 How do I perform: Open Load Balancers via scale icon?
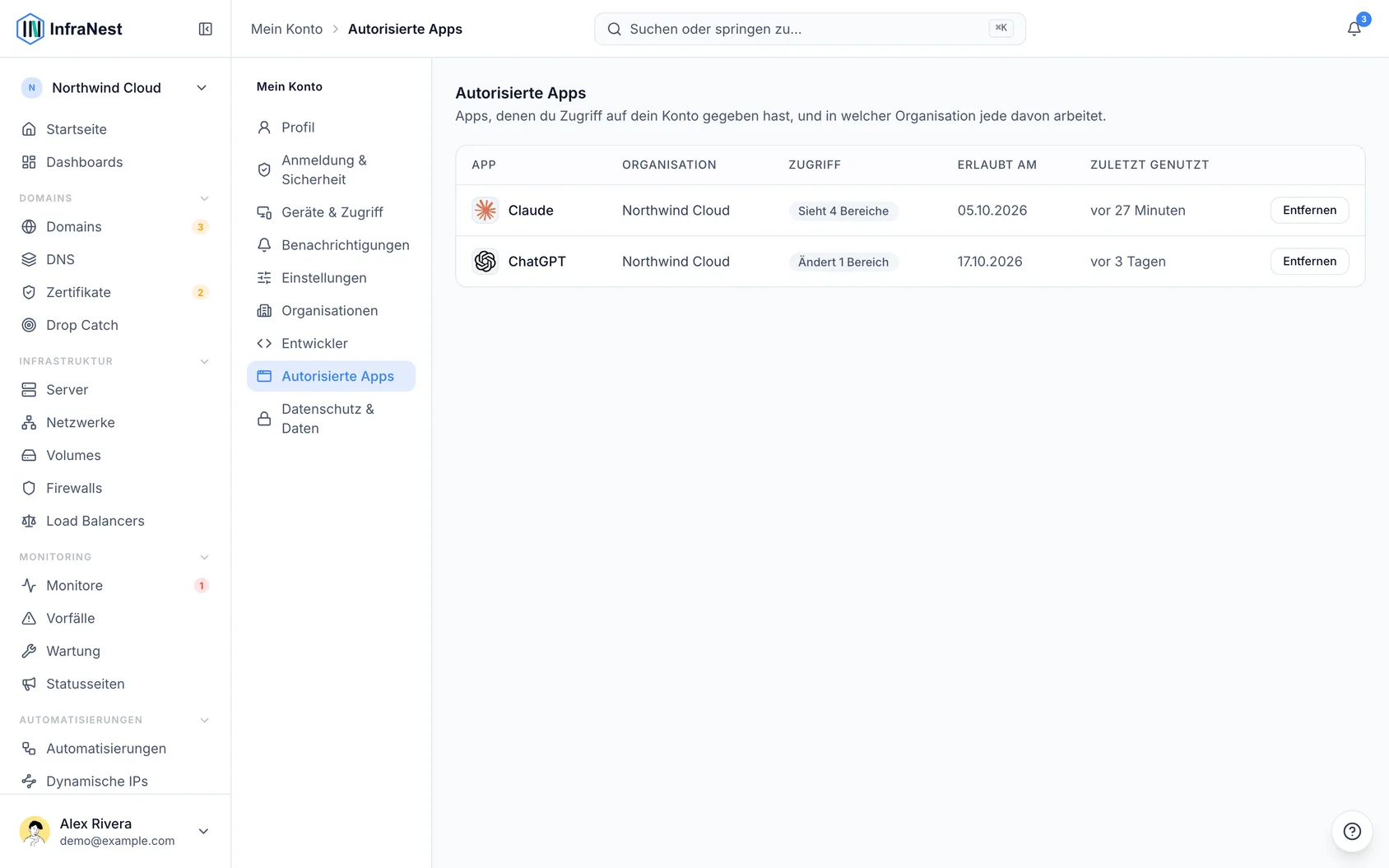[29, 521]
